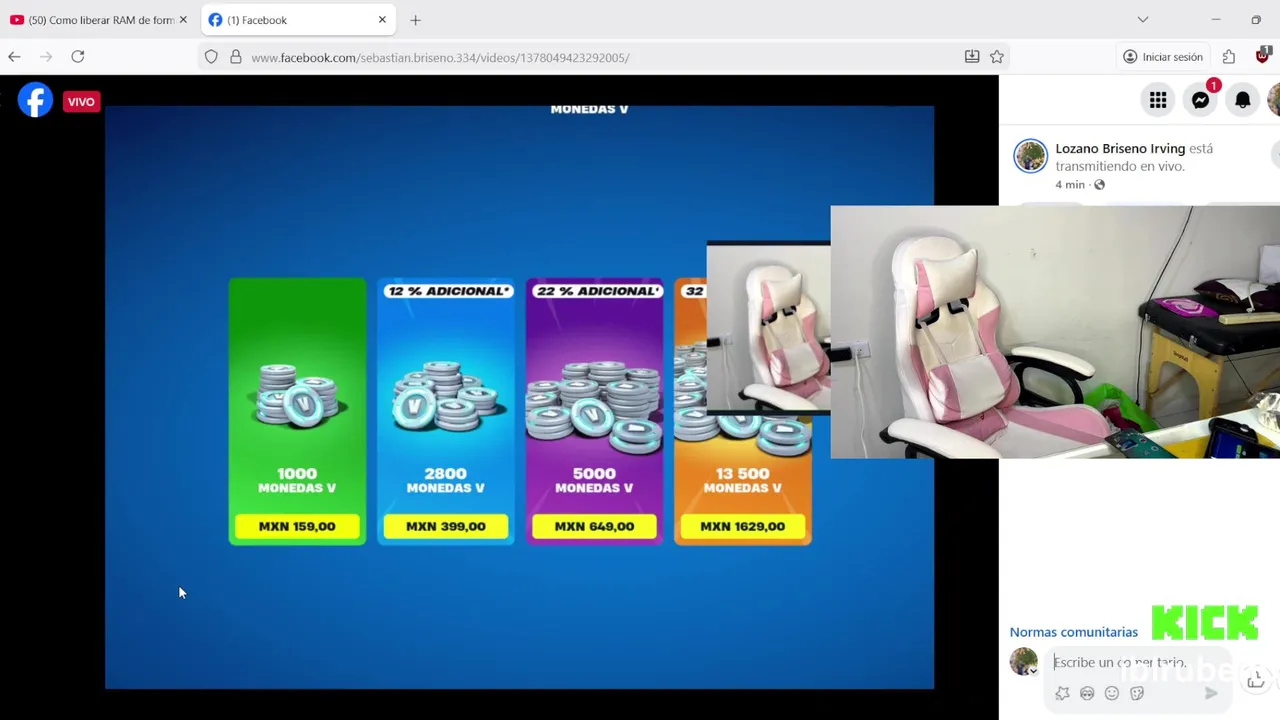Open the shield tracking protection icon

(x=211, y=57)
